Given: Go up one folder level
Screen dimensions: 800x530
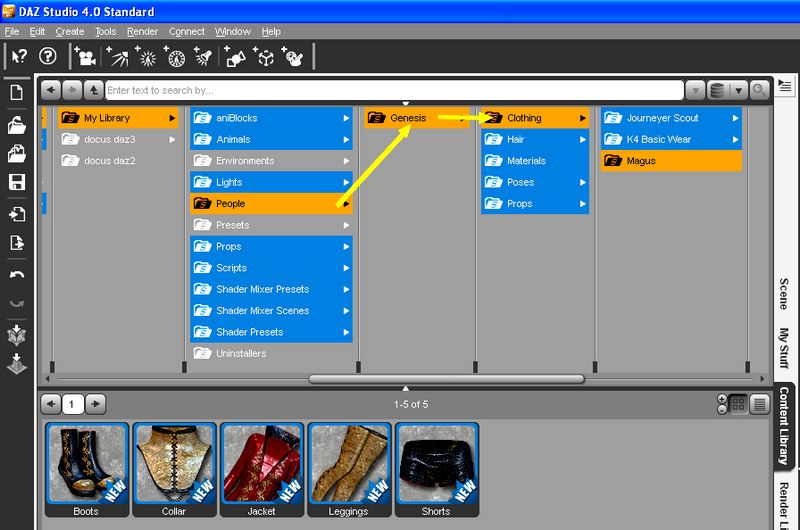Looking at the screenshot, I should pos(93,90).
